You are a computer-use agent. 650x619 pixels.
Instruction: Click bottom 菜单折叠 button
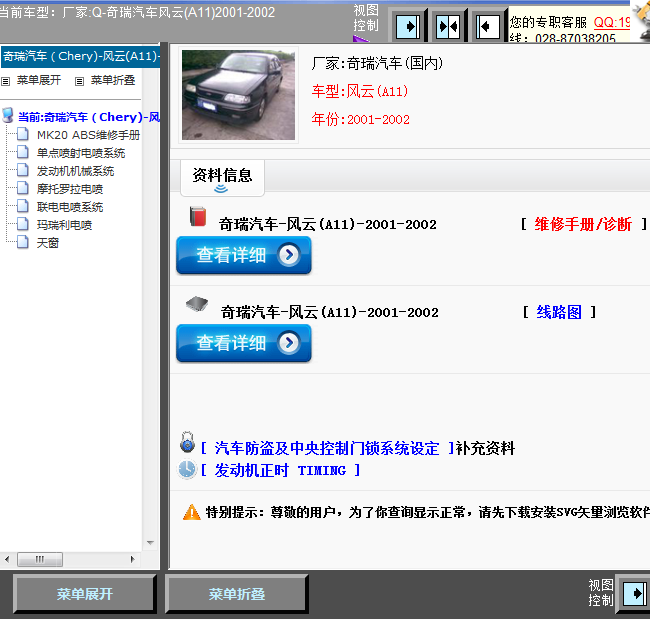(237, 594)
